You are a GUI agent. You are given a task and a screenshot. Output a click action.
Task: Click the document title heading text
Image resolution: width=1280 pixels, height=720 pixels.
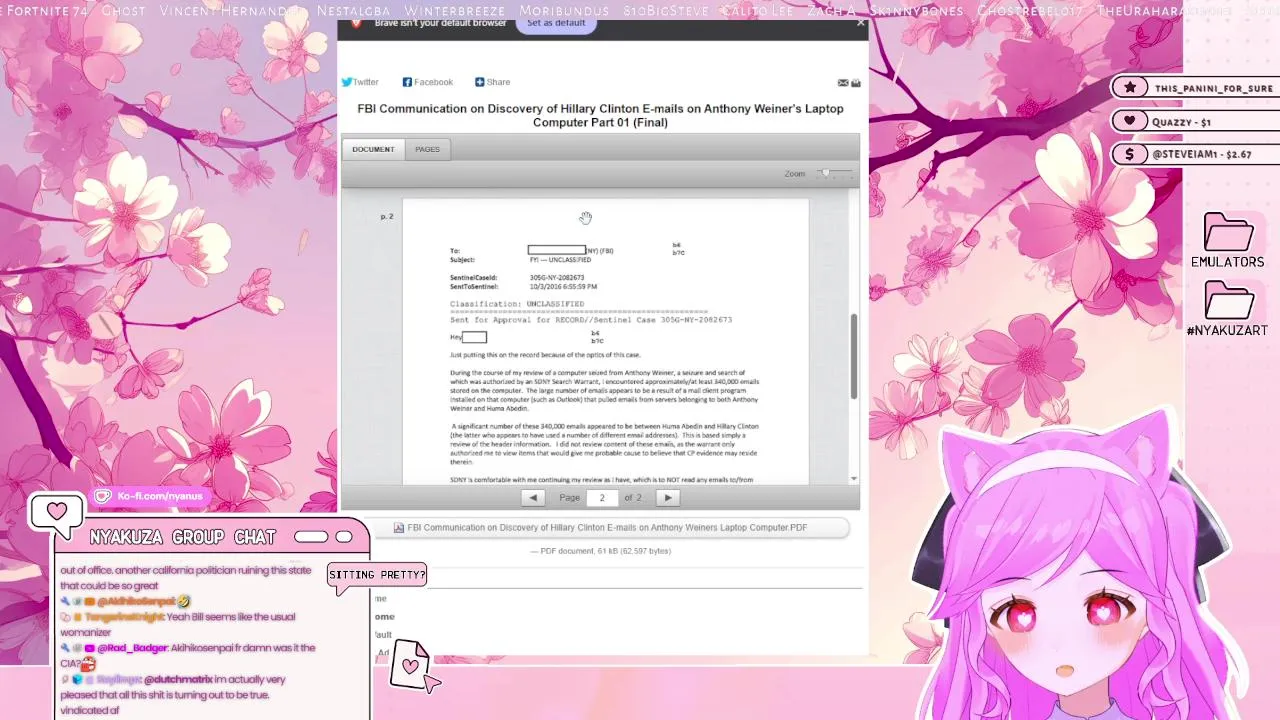[600, 115]
